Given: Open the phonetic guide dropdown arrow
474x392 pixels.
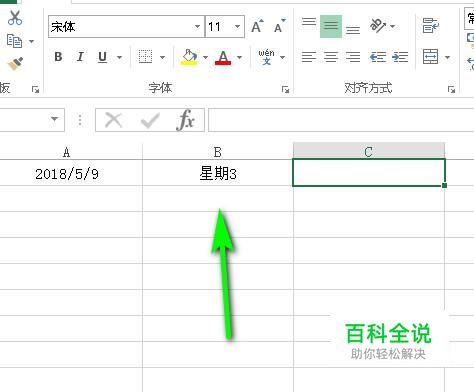Looking at the screenshot, I should pos(283,57).
